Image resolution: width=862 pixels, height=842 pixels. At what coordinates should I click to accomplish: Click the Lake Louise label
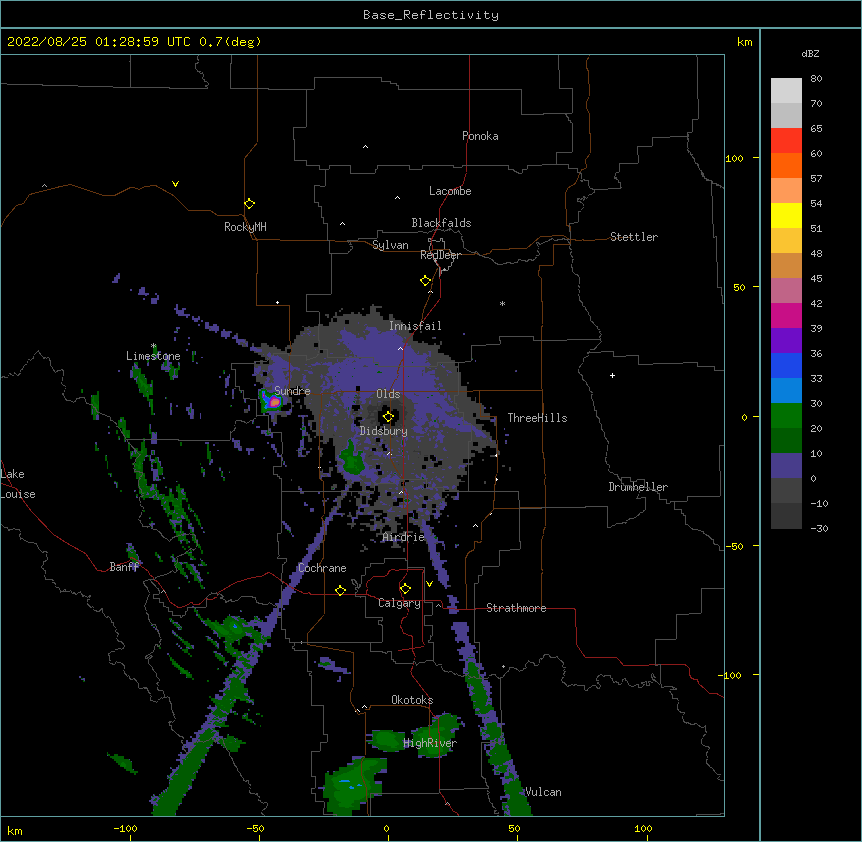(18, 484)
